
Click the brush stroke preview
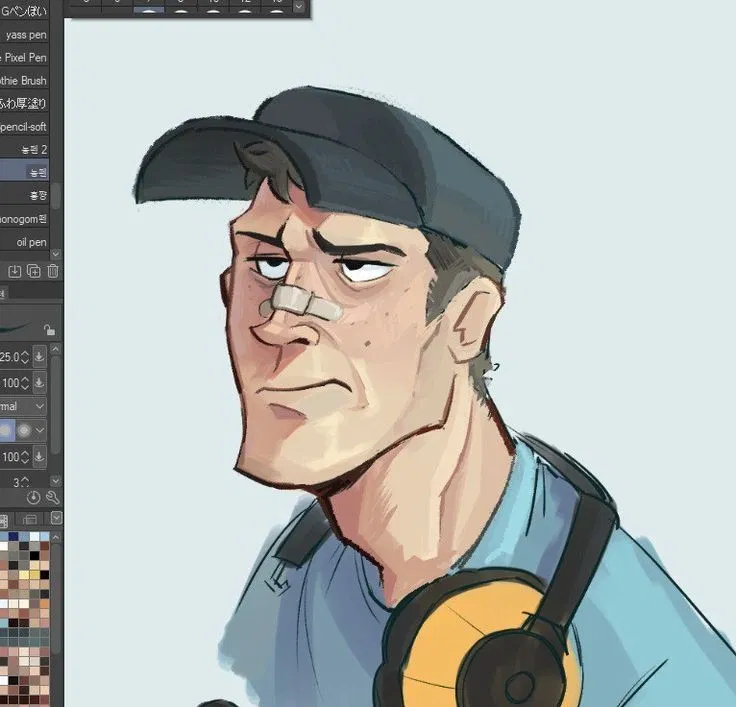[16, 327]
